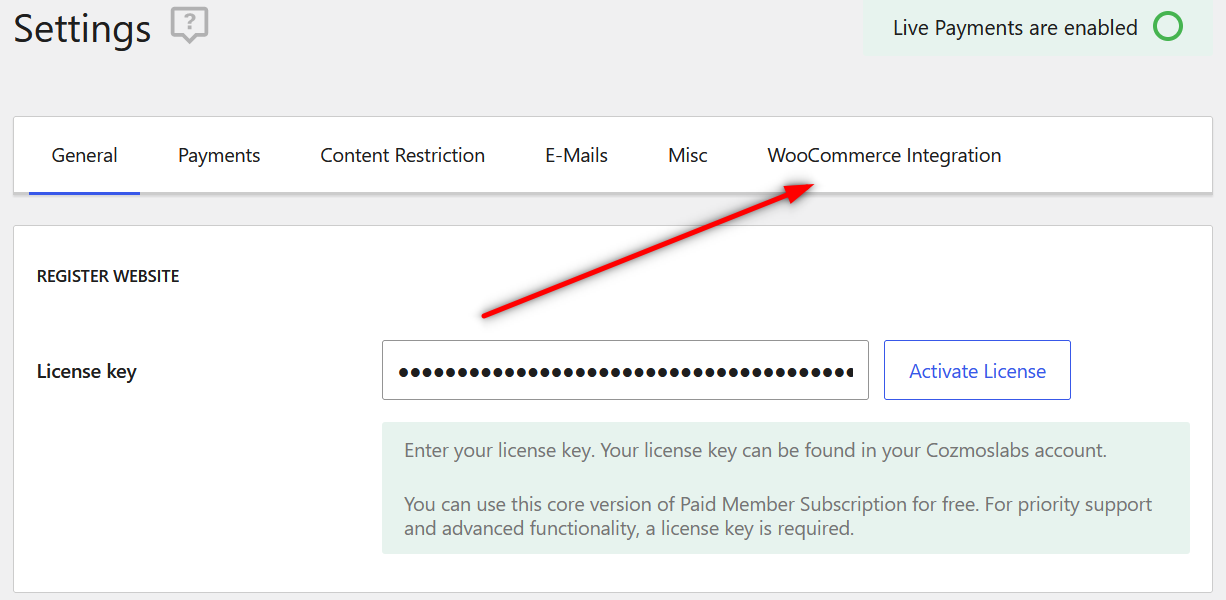Open the WooCommerce Integration tab
Screen dimensions: 1226x600
tap(883, 155)
